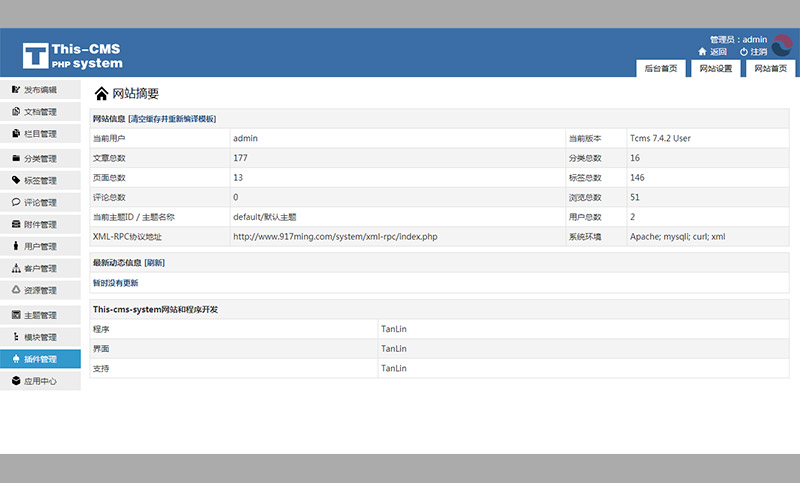Click TanLin in the 界面 row
800x483 pixels.
pos(394,349)
